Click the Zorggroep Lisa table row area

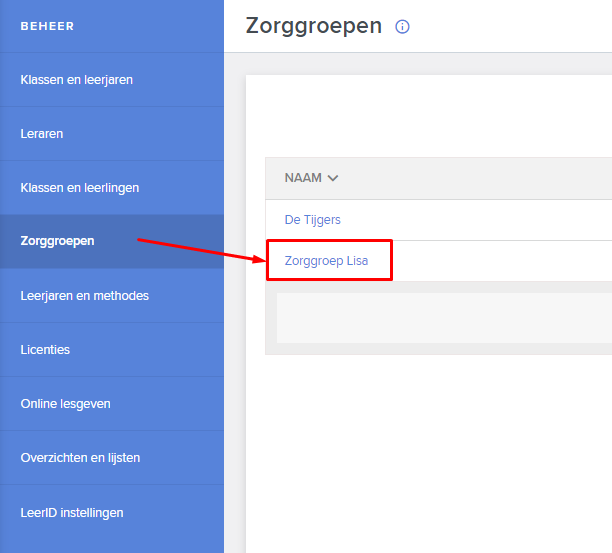(439, 261)
